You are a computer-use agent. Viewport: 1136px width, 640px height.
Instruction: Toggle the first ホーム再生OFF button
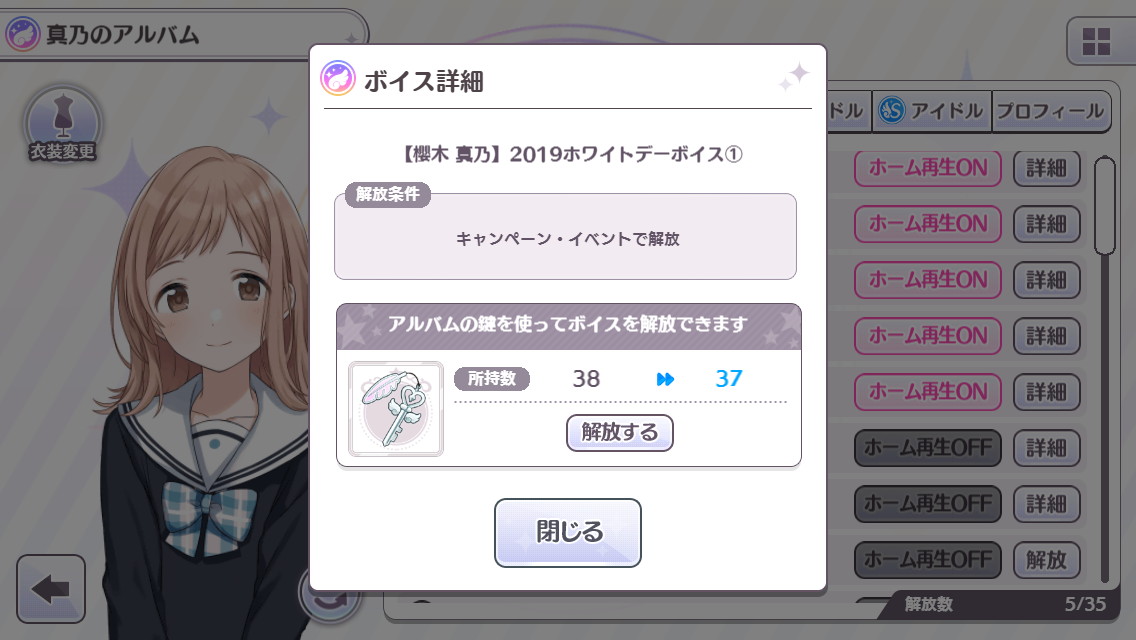point(928,448)
